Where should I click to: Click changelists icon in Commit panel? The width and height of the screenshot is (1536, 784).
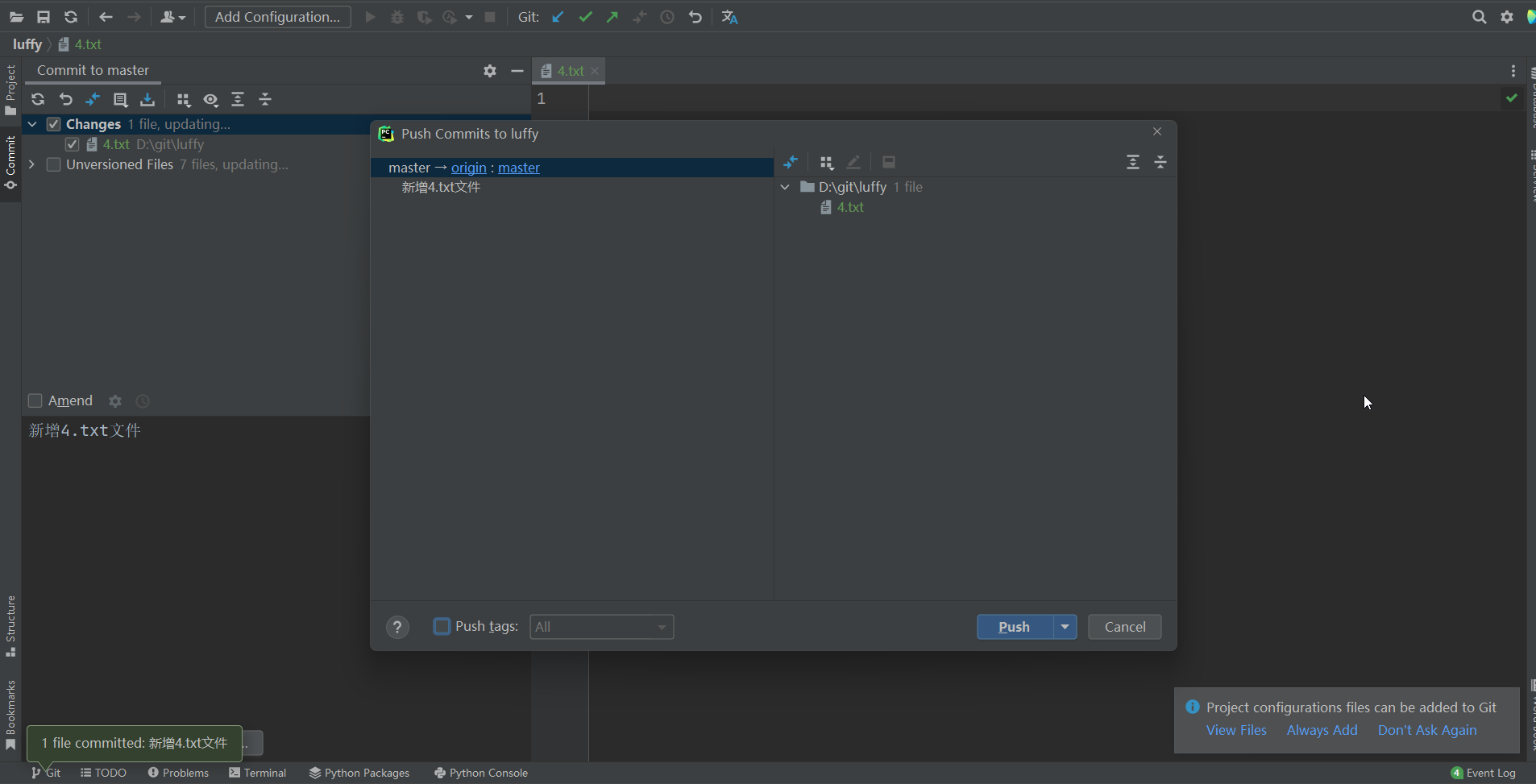pos(121,99)
